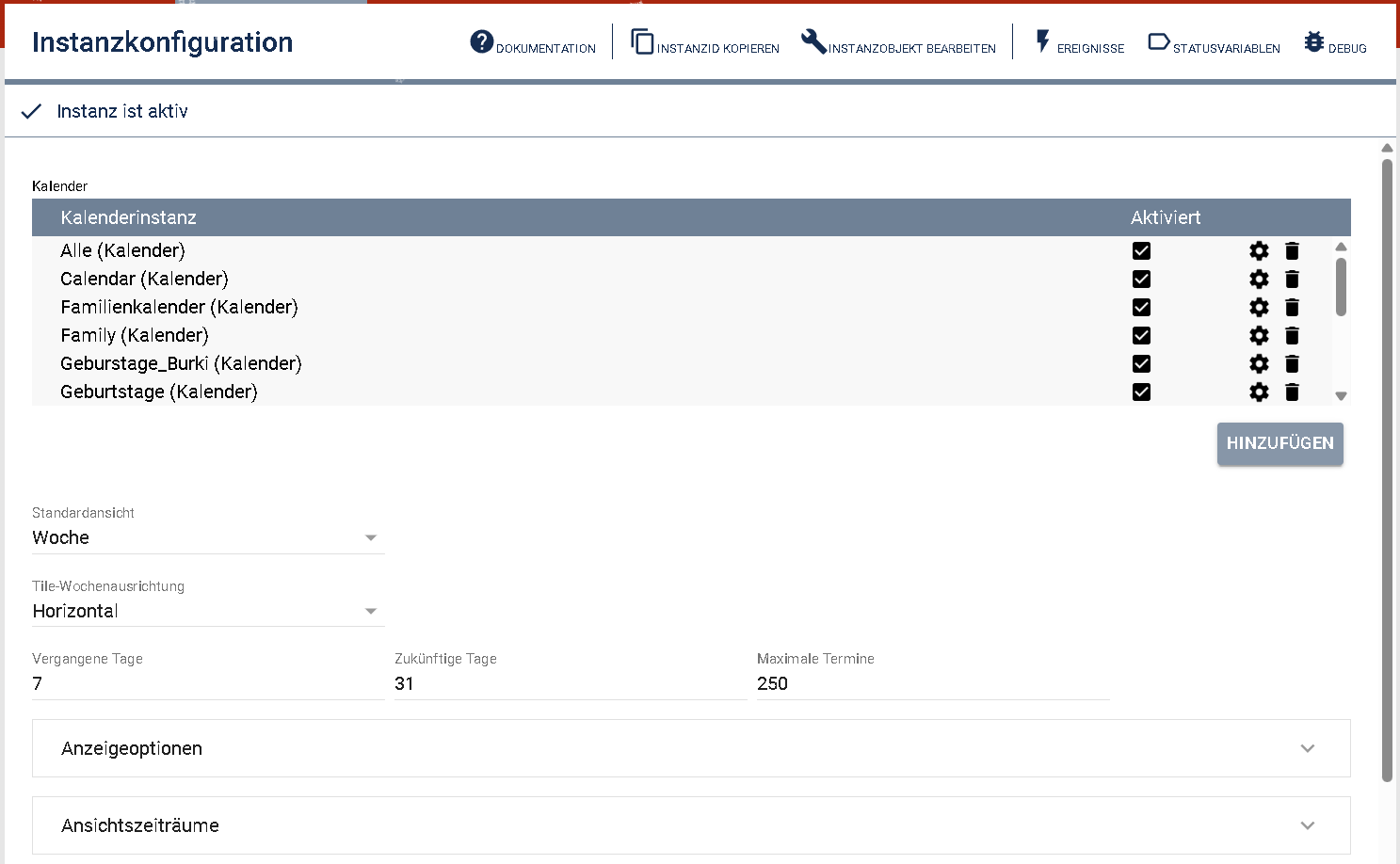Delete the Family (Kalender) row
The width and height of the screenshot is (1400, 864).
point(1292,336)
